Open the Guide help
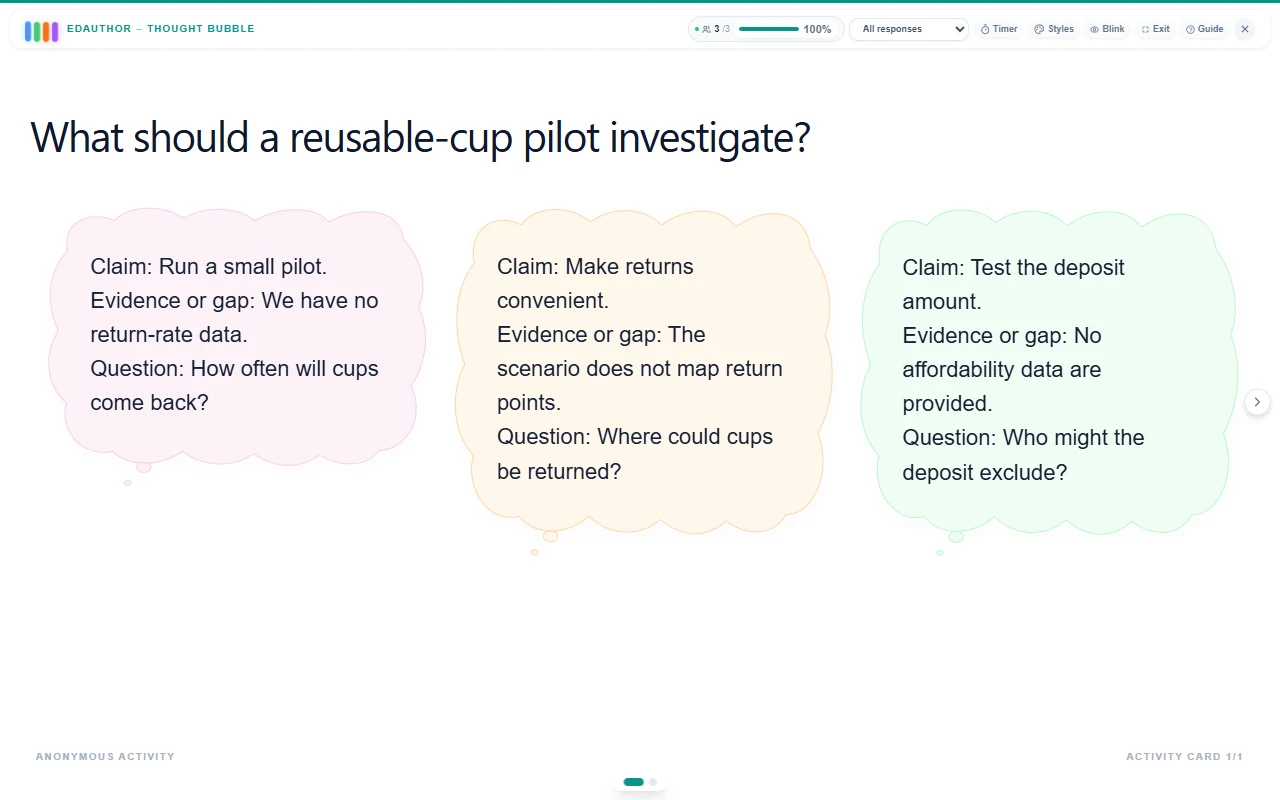 pos(1205,29)
